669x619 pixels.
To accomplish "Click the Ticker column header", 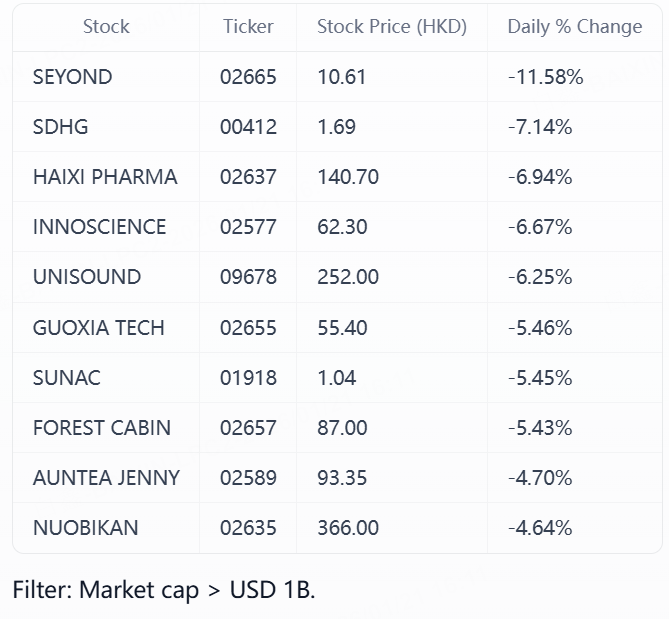I will [x=248, y=27].
